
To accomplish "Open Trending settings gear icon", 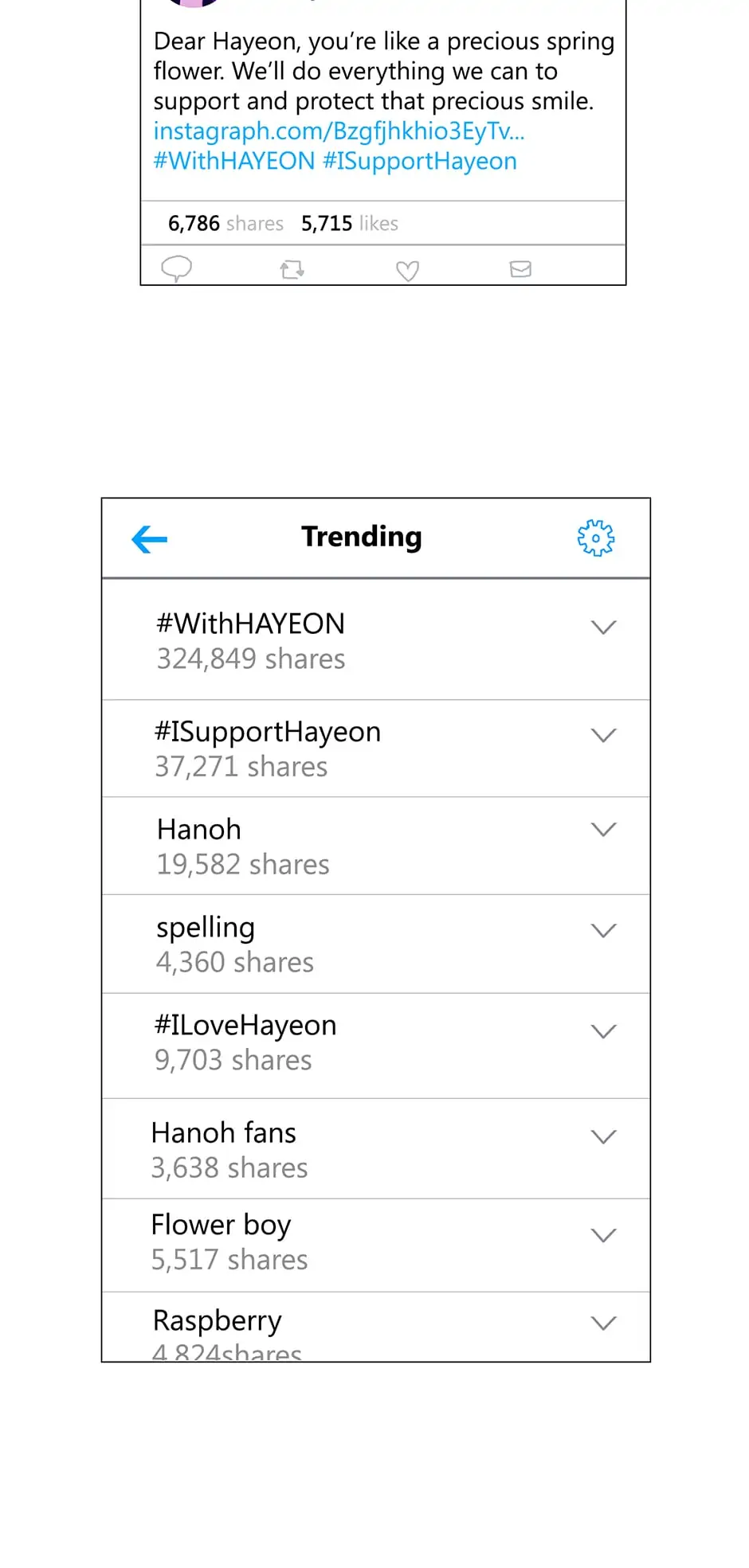I will point(596,538).
